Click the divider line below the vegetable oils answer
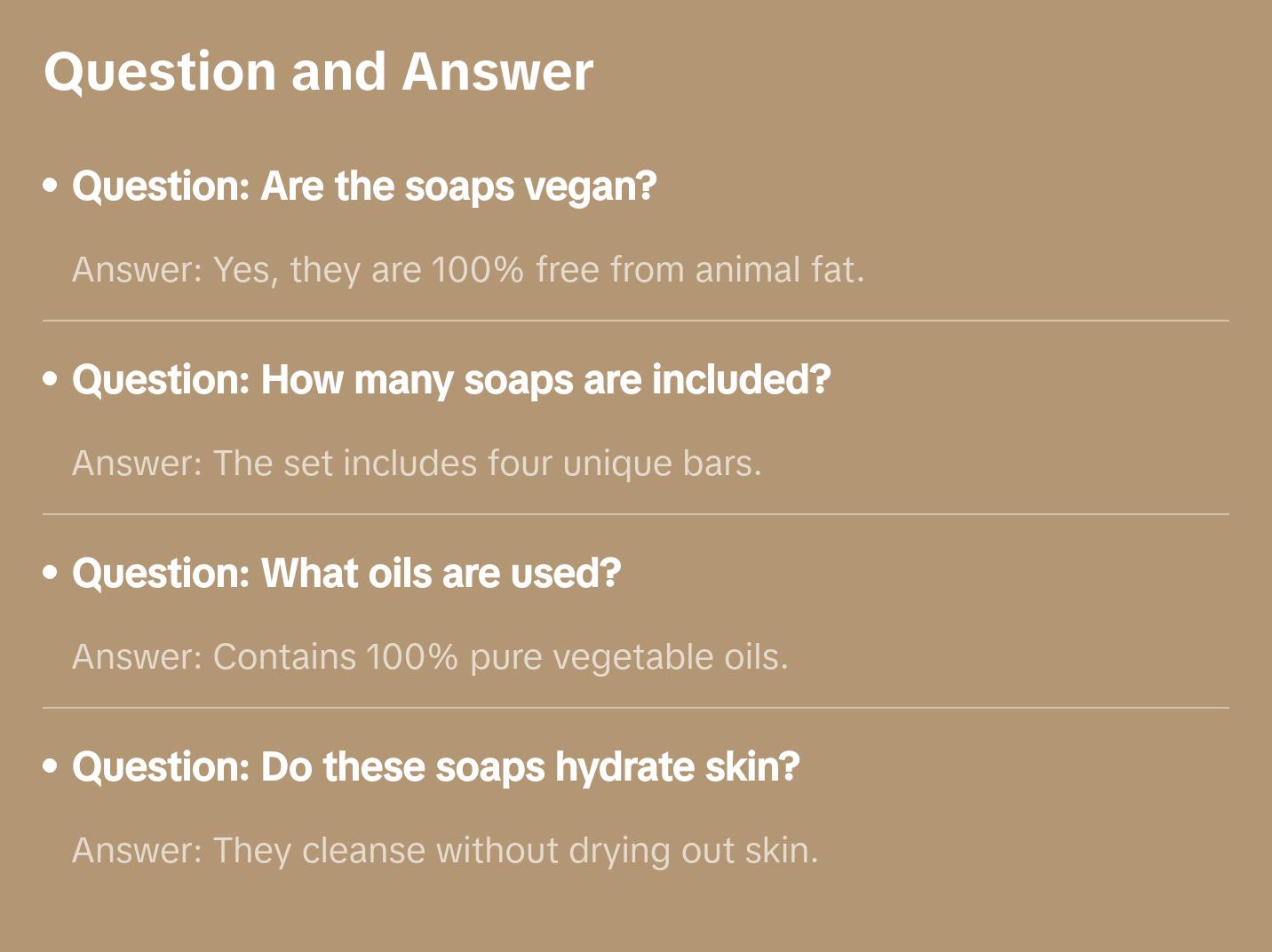The image size is (1272, 952). [636, 708]
